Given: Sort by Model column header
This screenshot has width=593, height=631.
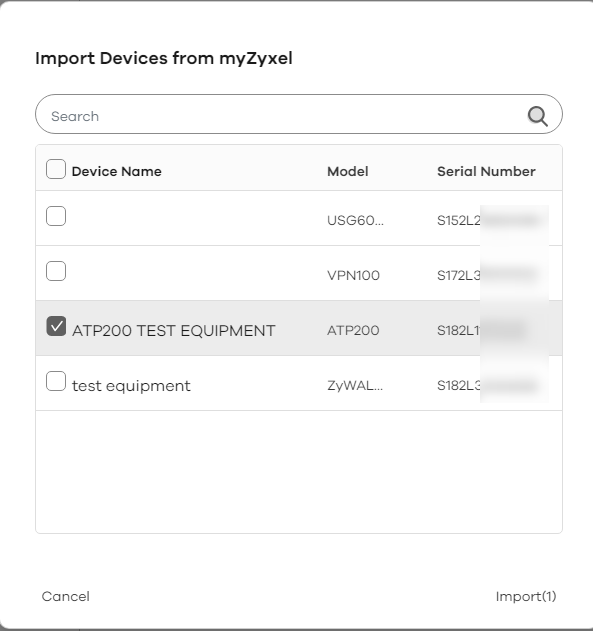Looking at the screenshot, I should coord(348,171).
